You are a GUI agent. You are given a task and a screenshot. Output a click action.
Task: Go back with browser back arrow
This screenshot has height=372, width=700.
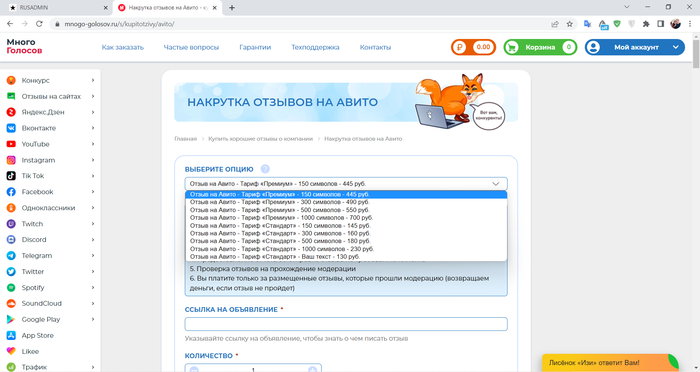(10, 24)
